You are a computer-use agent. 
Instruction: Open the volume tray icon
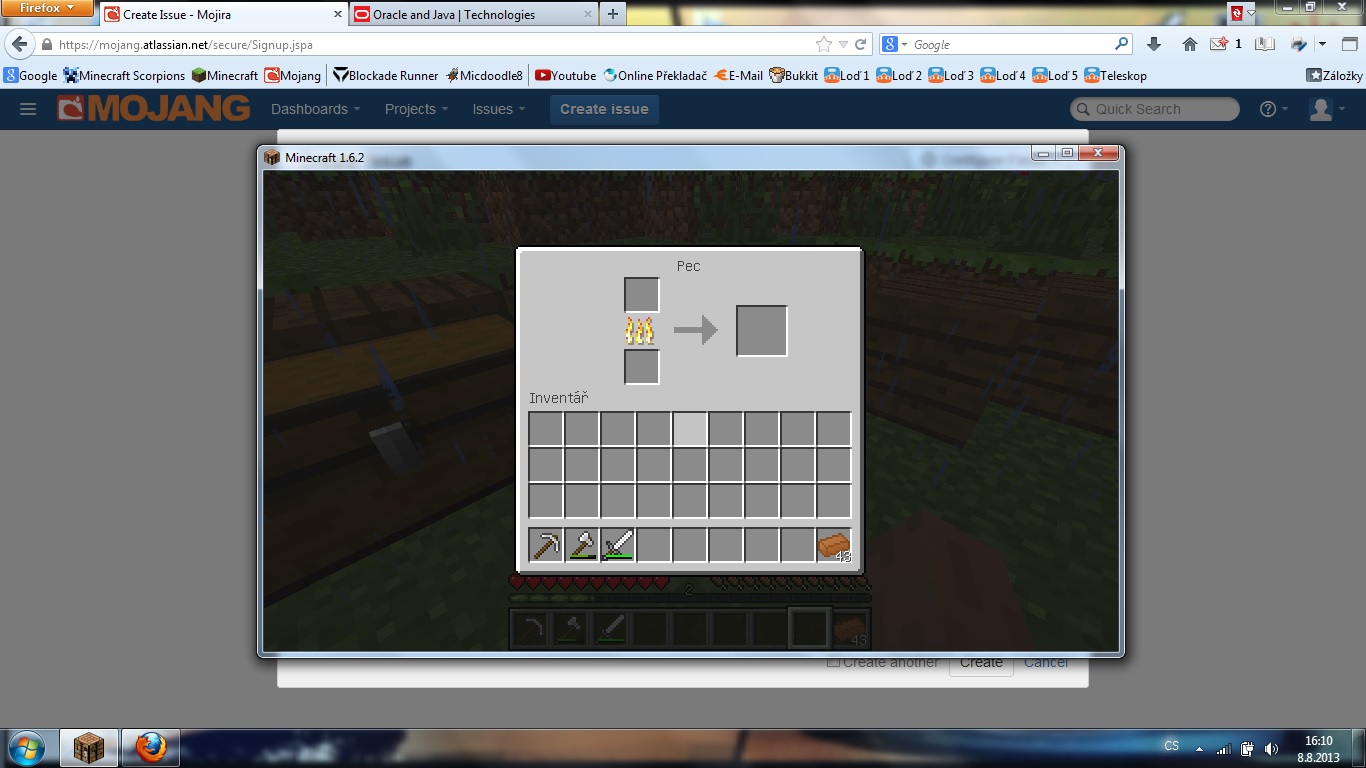pyautogui.click(x=1271, y=748)
